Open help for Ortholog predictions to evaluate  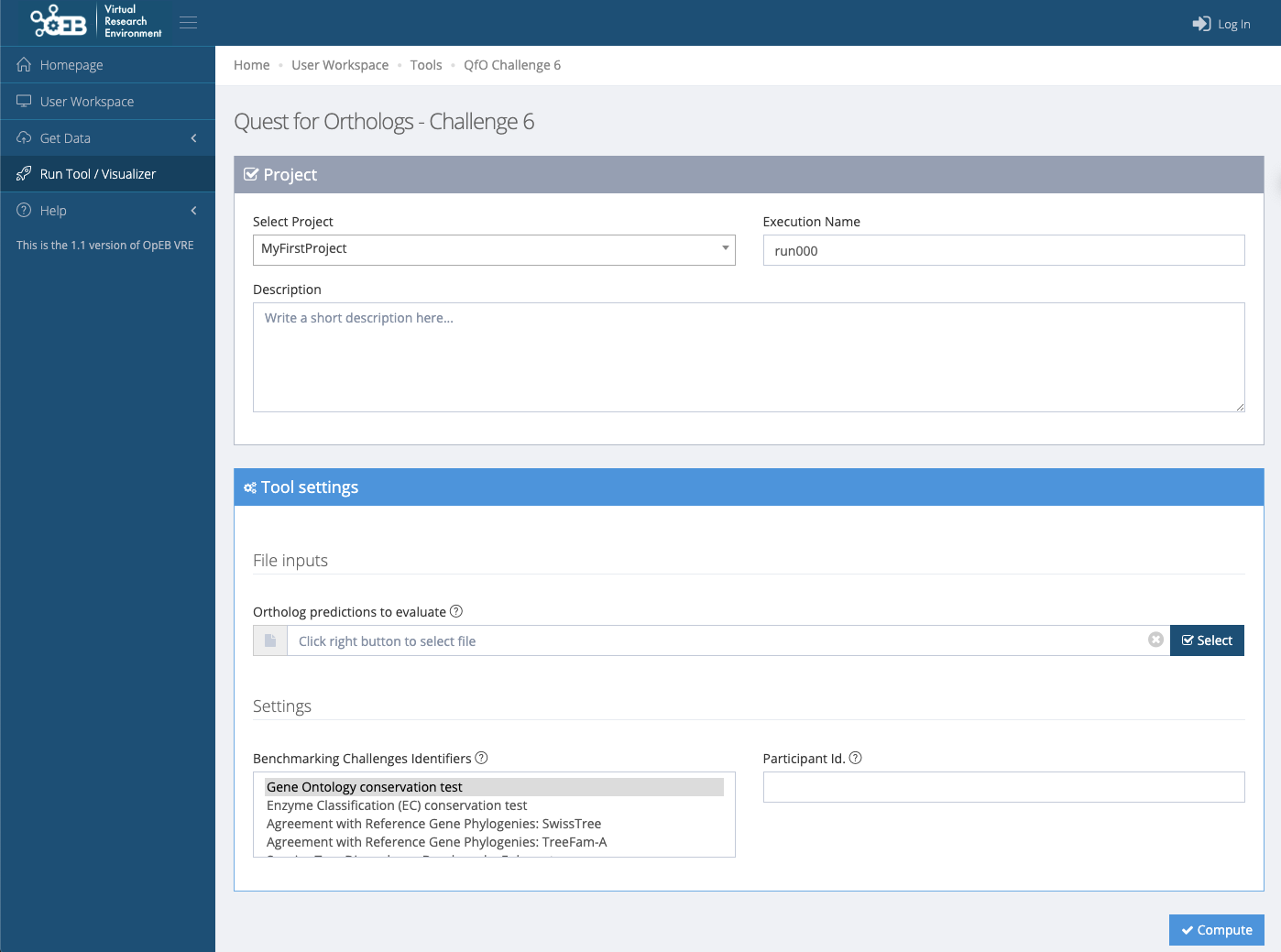click(456, 611)
